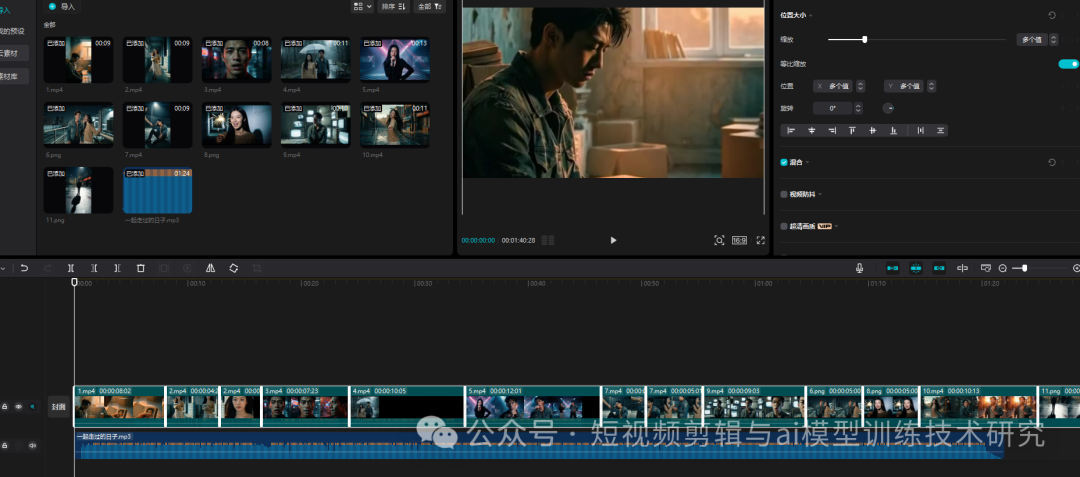Mute the main video track audio
The height and width of the screenshot is (477, 1080).
click(32, 407)
